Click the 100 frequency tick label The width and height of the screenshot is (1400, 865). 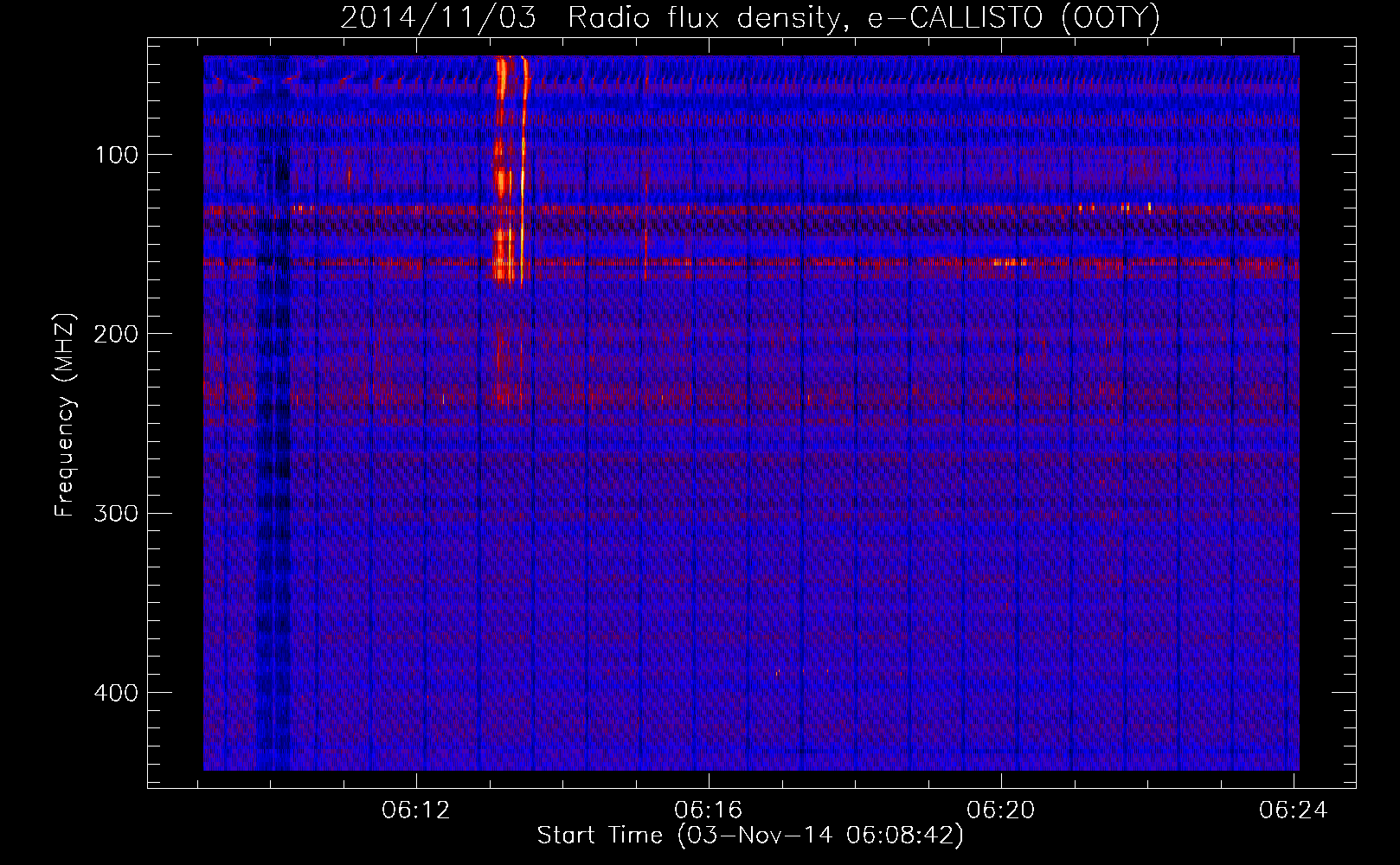pos(116,156)
